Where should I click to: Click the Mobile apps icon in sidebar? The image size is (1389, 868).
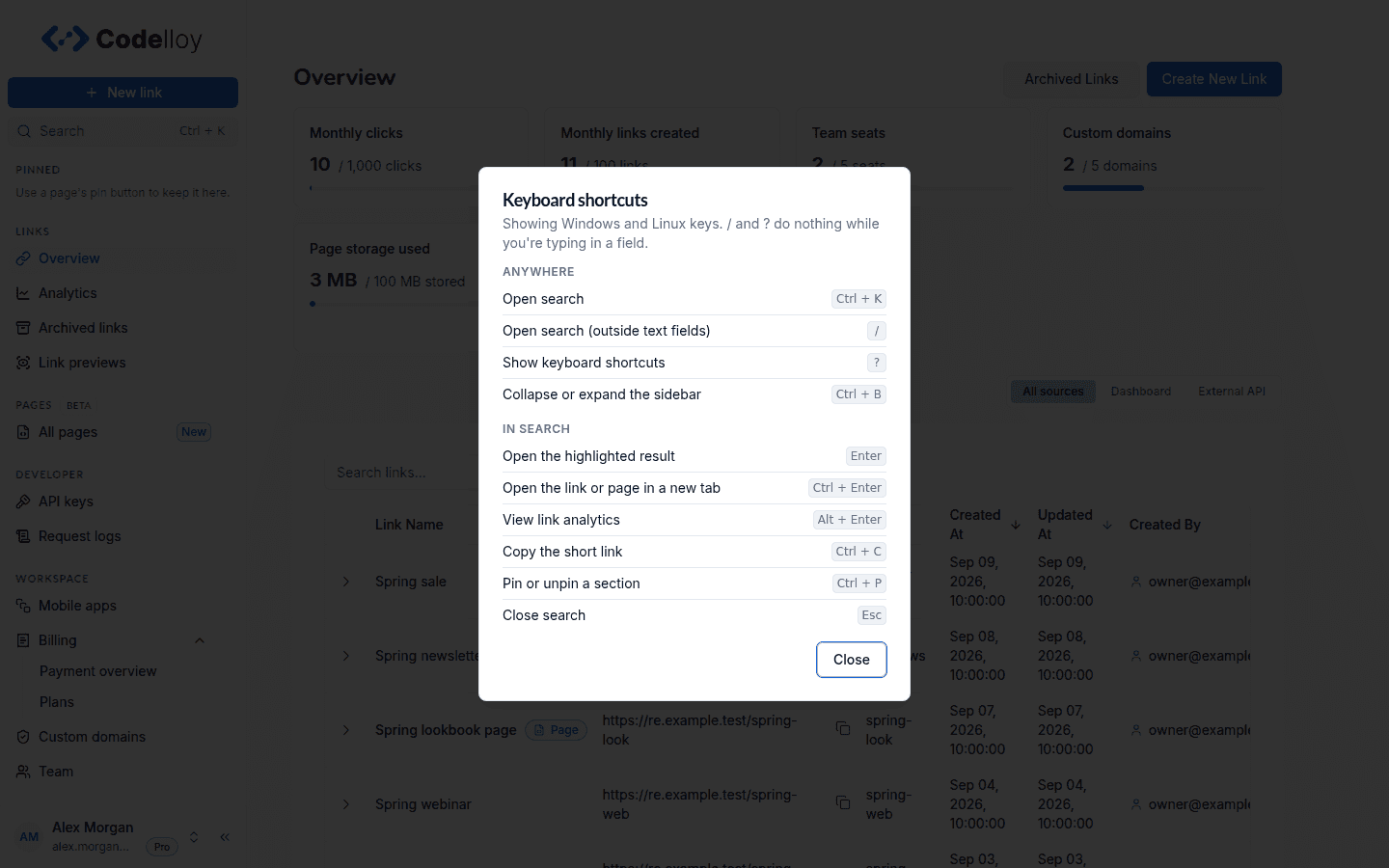[23, 606]
